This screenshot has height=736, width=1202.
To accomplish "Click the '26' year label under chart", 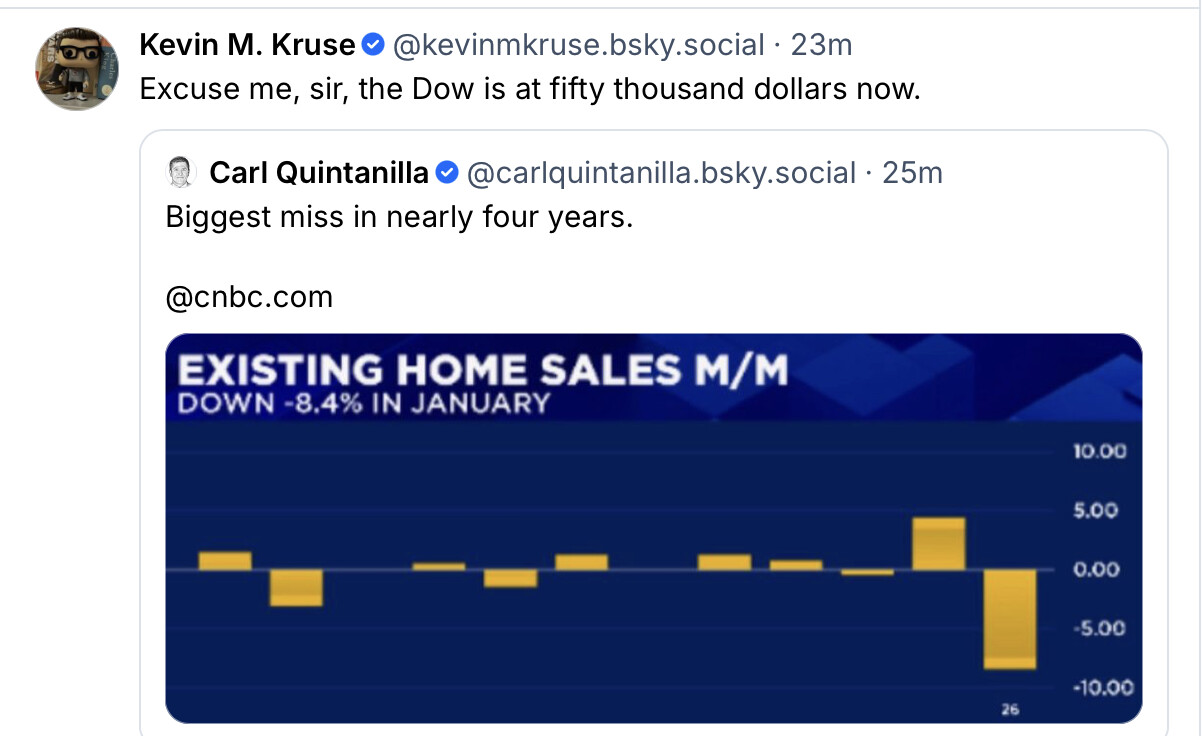I will (x=1009, y=709).
